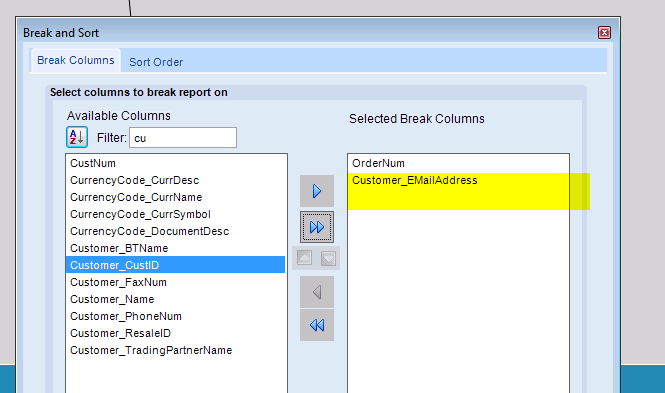Viewport: 665px width, 393px height.
Task: Select highlighted Customer_CustID column
Action: click(x=175, y=265)
